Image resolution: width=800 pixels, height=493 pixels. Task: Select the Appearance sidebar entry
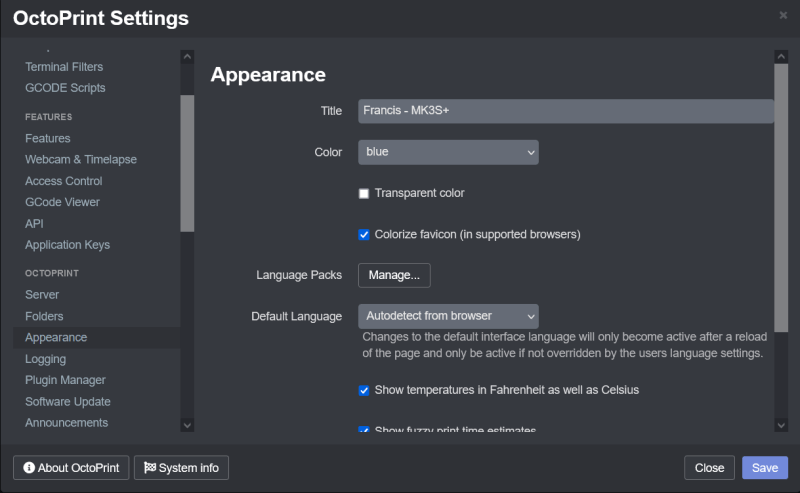(x=96, y=337)
